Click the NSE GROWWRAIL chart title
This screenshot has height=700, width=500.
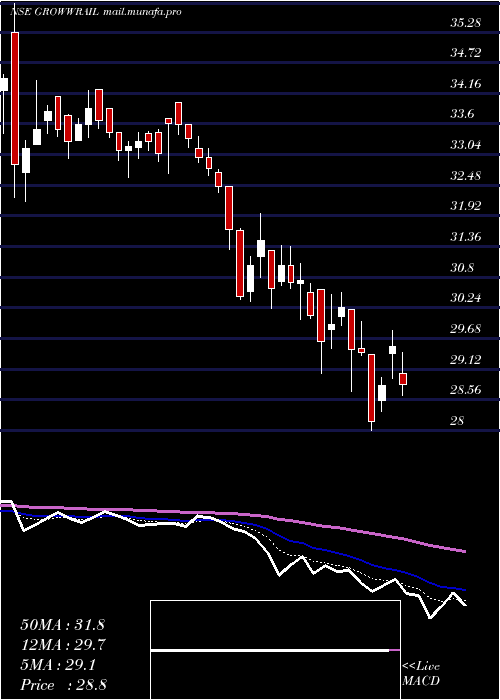[x=96, y=12]
